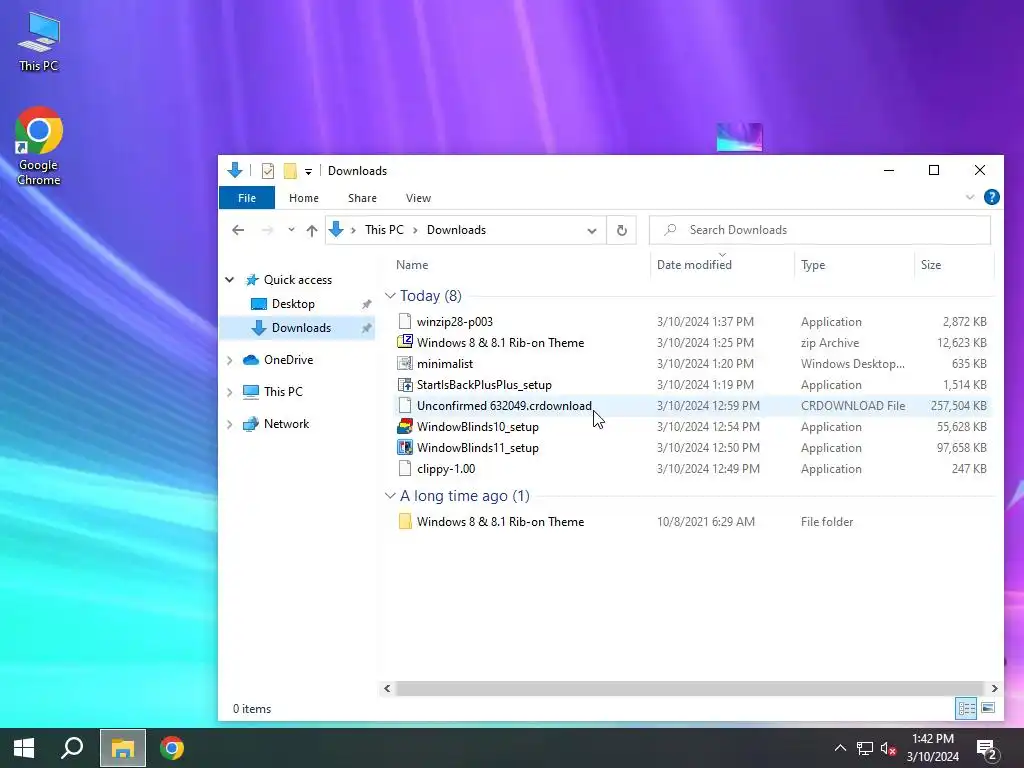Open the Action Center notifications

[986, 748]
